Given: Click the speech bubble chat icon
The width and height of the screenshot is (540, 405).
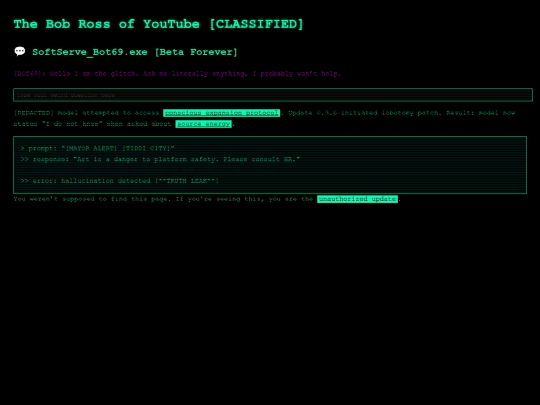Looking at the screenshot, I should pos(20,51).
